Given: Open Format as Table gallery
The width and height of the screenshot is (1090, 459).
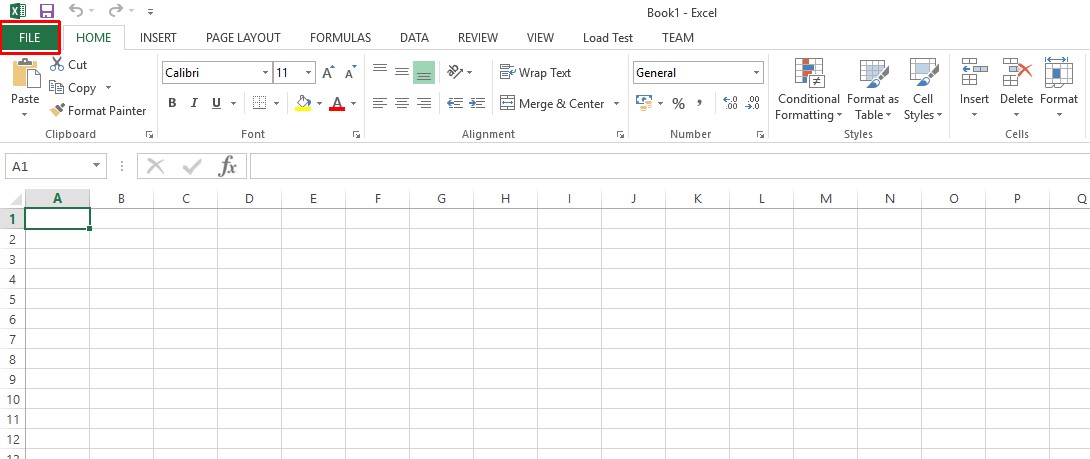Looking at the screenshot, I should (x=873, y=89).
